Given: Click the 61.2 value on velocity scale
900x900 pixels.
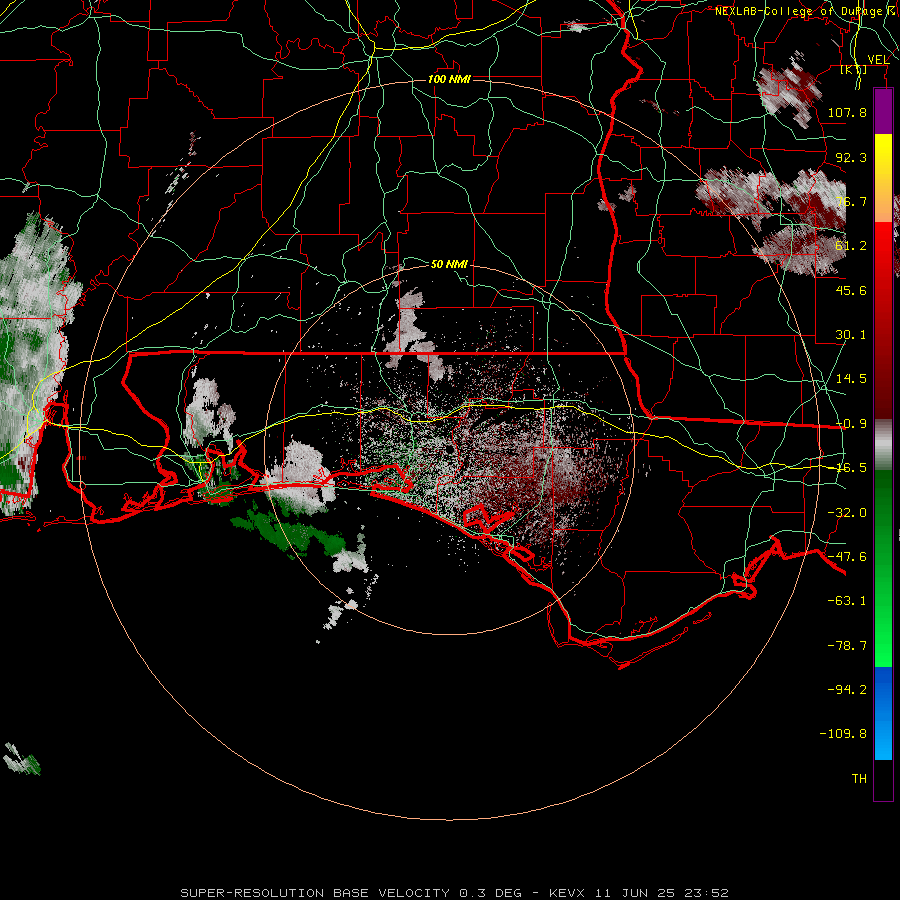Looking at the screenshot, I should click(x=851, y=246).
